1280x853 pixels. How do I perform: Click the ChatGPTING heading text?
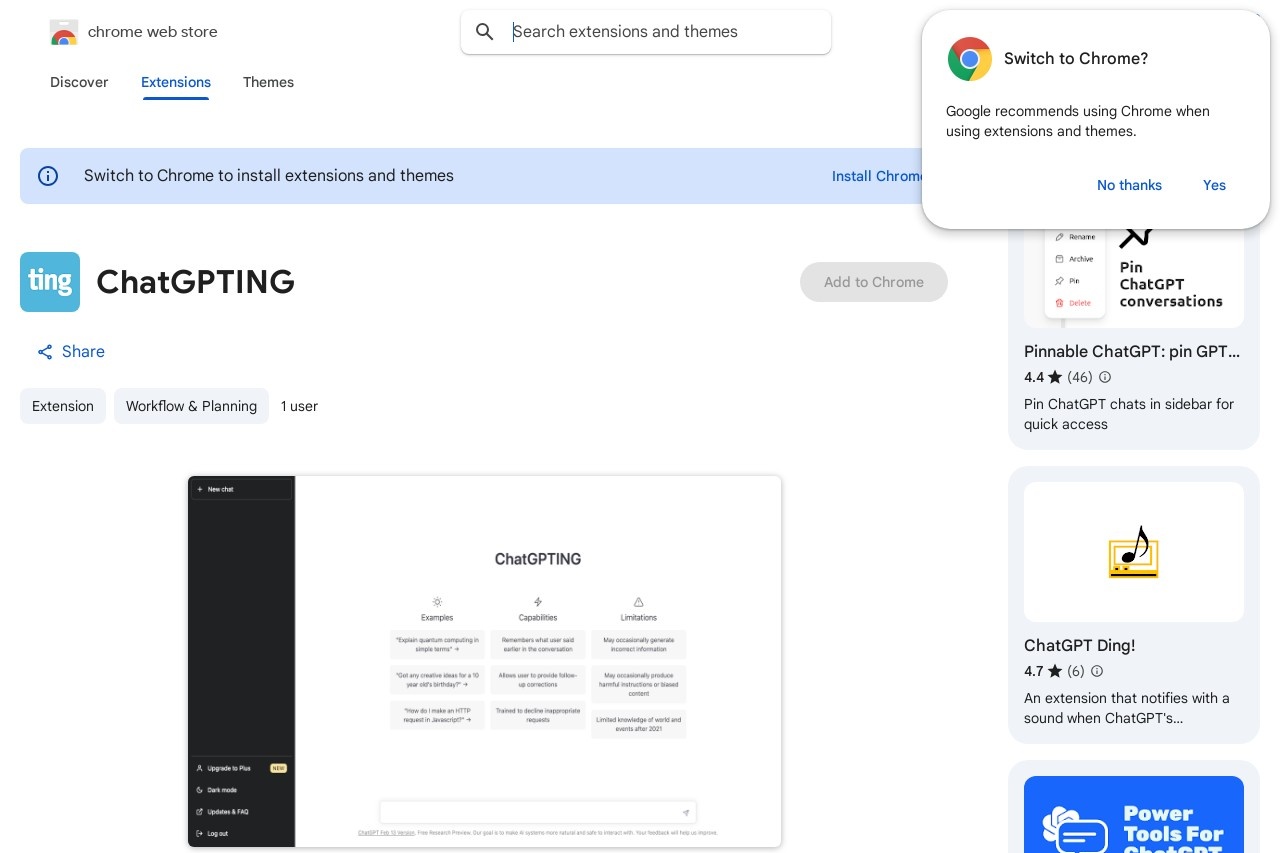(x=195, y=282)
